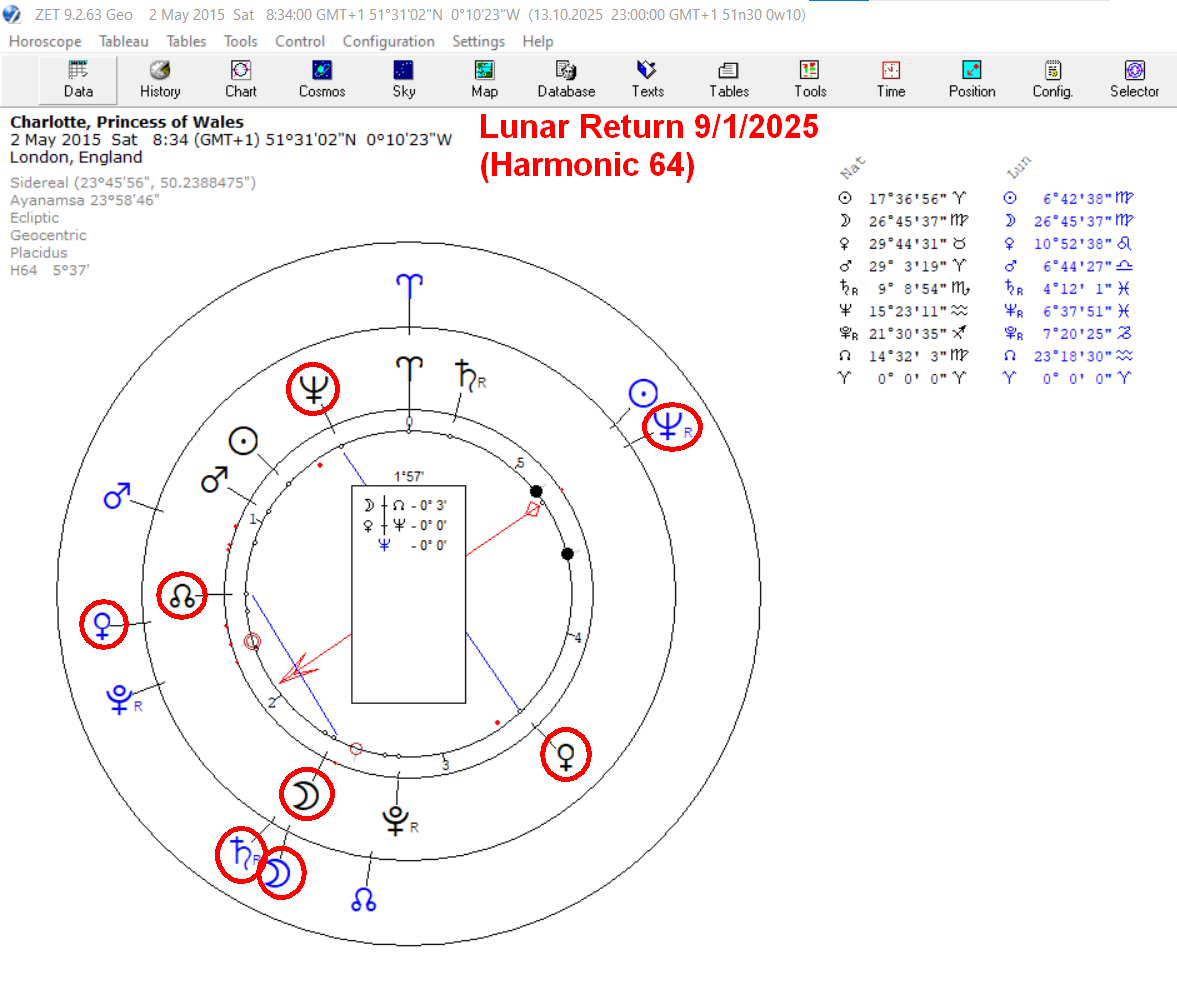1177x1001 pixels.
Task: Open the History toolbar button
Action: pos(160,80)
